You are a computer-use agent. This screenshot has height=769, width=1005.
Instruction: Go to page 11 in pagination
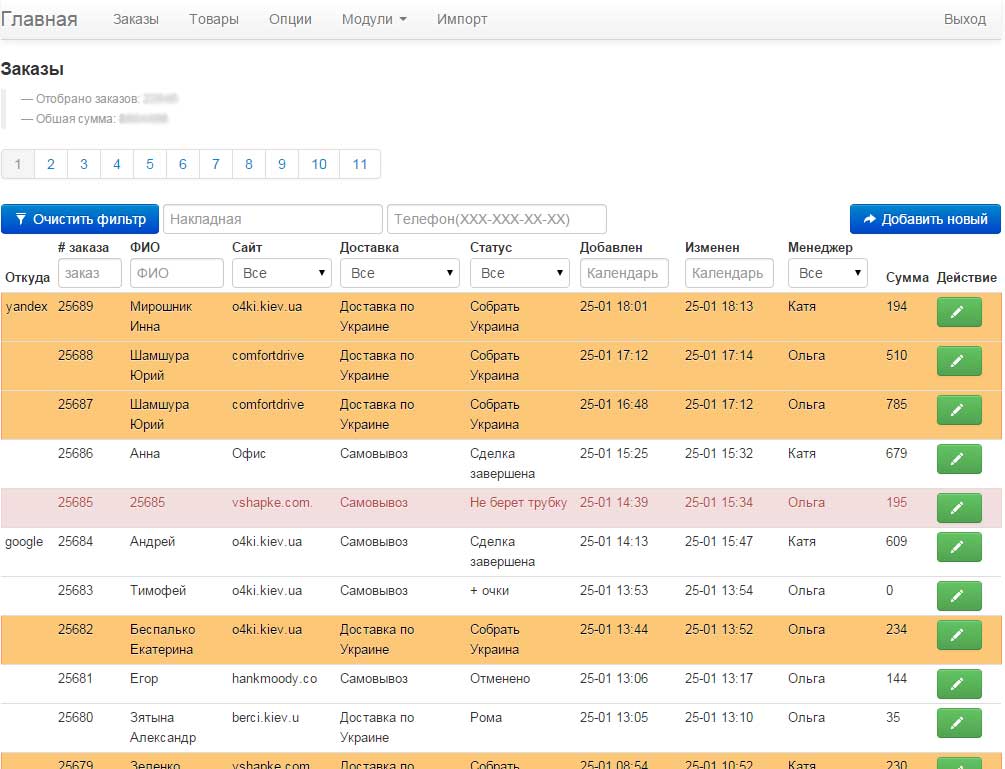coord(360,164)
